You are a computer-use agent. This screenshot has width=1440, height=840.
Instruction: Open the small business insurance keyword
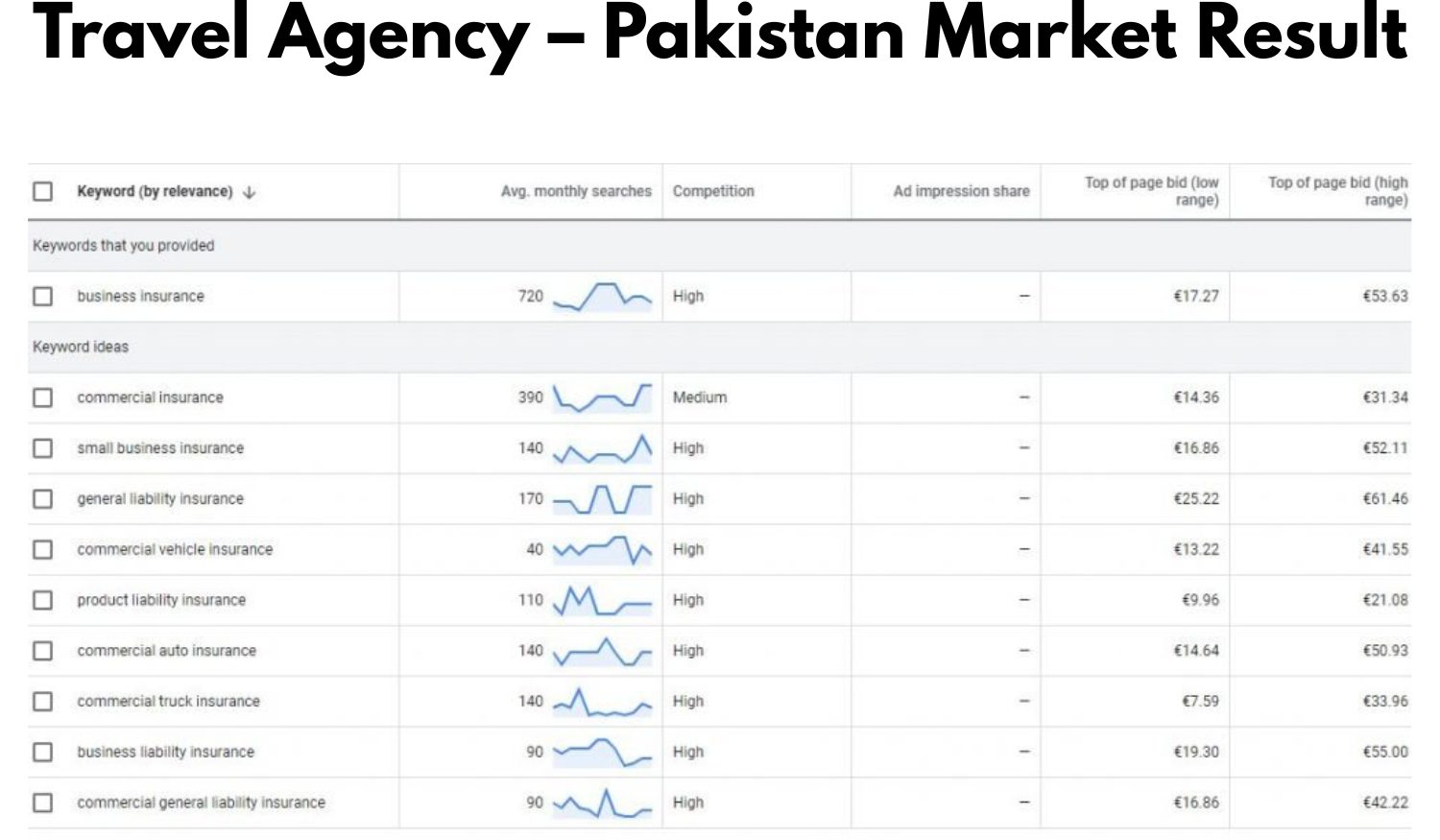[160, 448]
